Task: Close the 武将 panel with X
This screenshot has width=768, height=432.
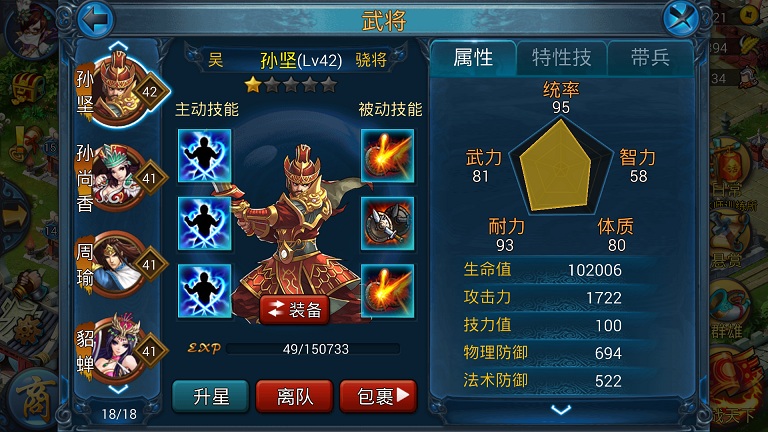Action: (x=681, y=20)
